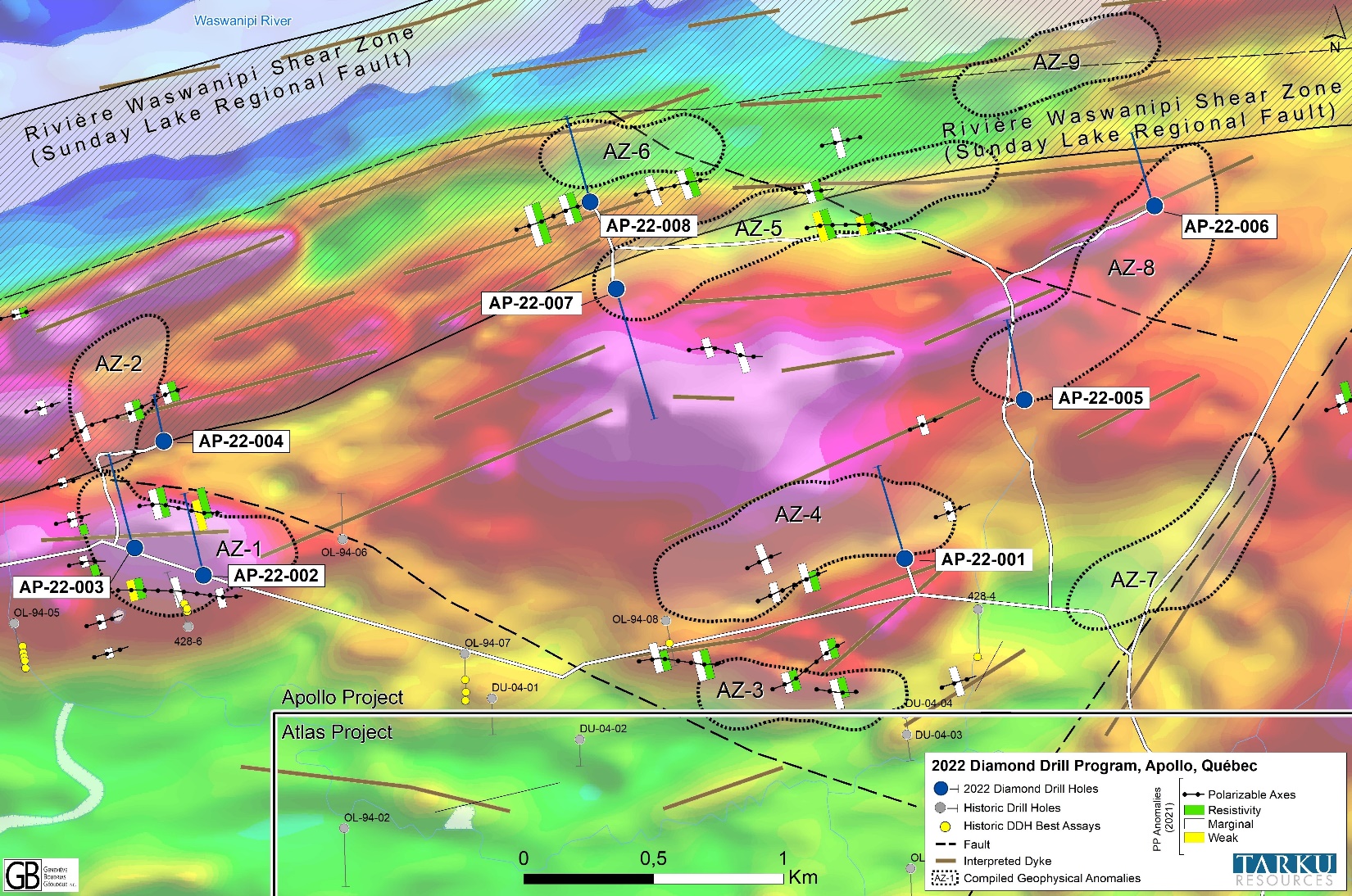Click the grey OL-94-06 historic drill hole
Viewport: 1352px width, 896px height.
[x=343, y=539]
